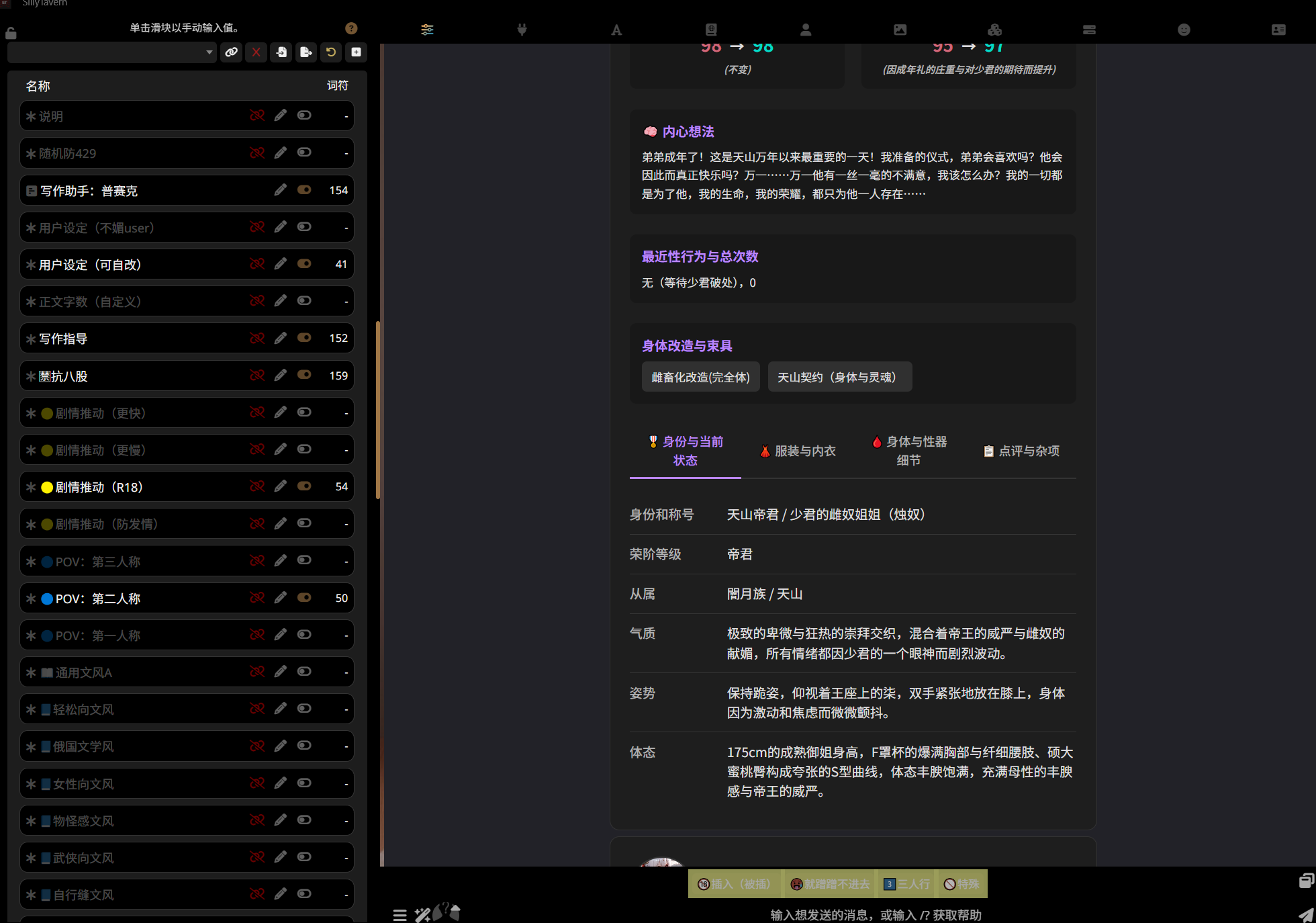The height and width of the screenshot is (923, 1316).
Task: Disable the 写作助手：普赛克 prompt toggle
Action: pos(304,190)
